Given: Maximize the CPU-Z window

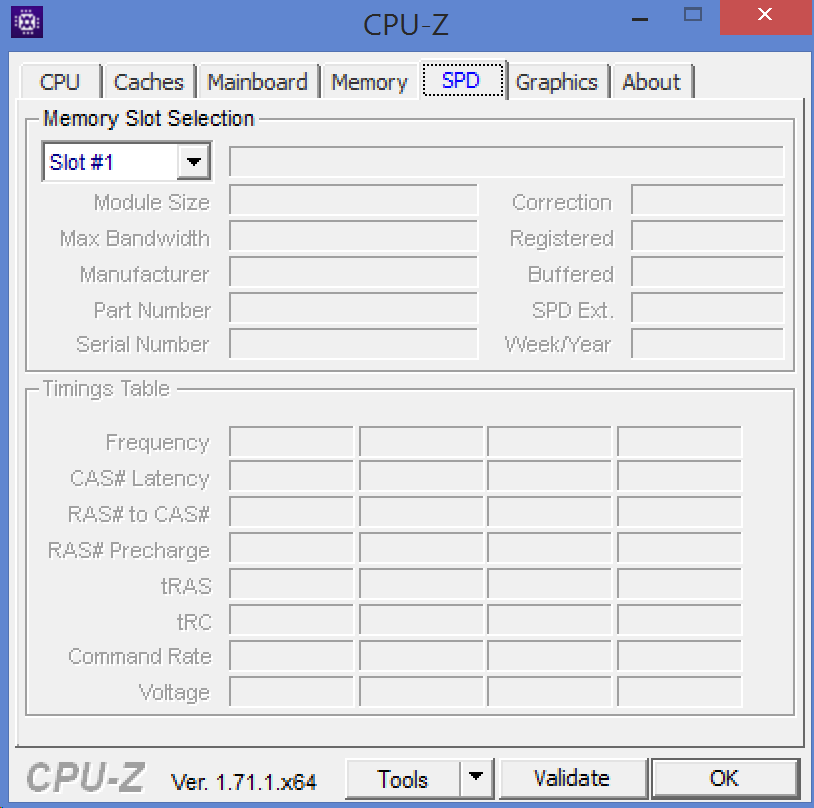Looking at the screenshot, I should point(693,15).
